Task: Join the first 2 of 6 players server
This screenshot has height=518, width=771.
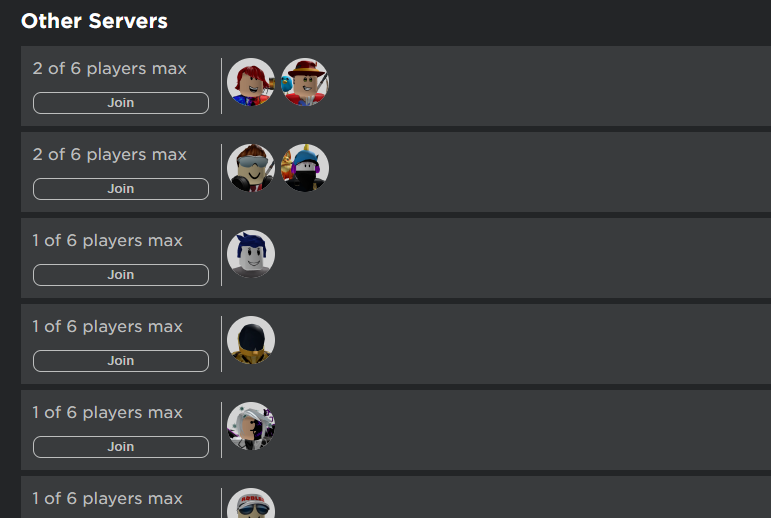Action: click(x=121, y=103)
